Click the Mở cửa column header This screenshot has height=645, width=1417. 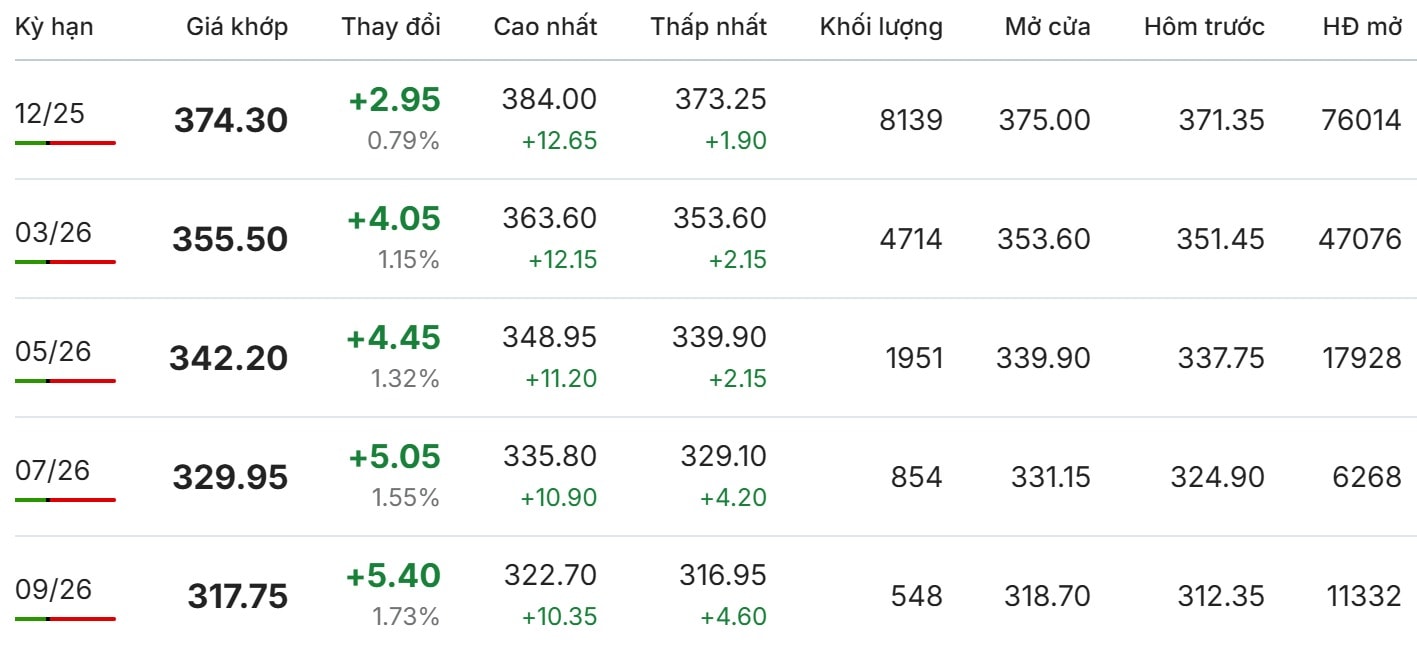coord(1047,27)
